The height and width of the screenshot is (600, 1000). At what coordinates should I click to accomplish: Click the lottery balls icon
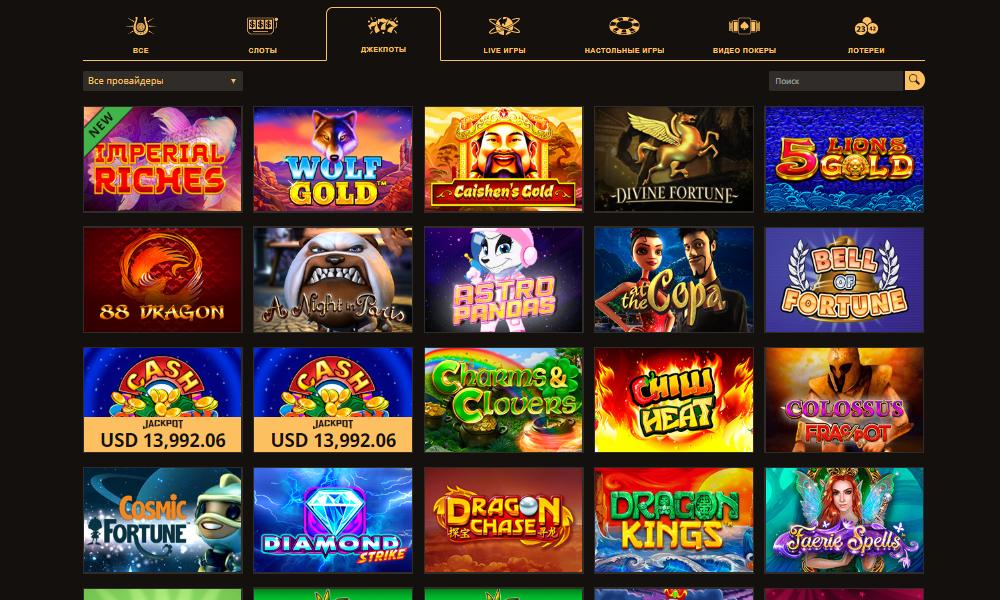pos(866,27)
